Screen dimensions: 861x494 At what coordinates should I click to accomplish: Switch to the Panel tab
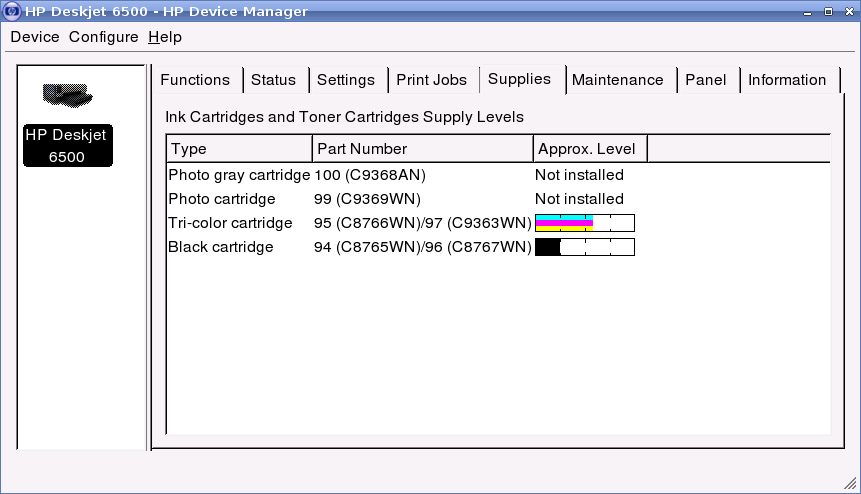pyautogui.click(x=706, y=80)
